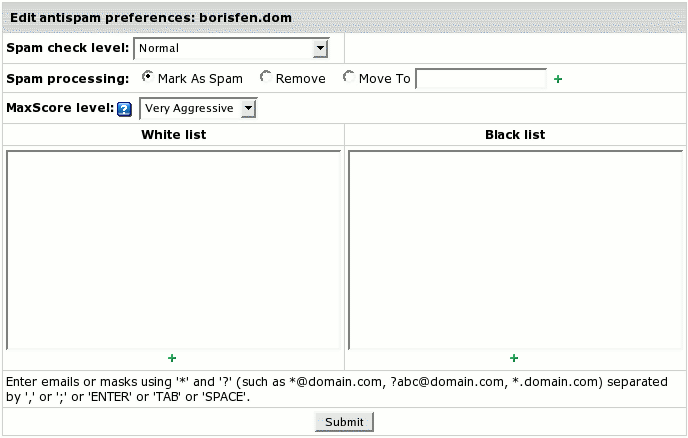This screenshot has width=688, height=438.
Task: Click the White list column heading
Action: pos(173,134)
